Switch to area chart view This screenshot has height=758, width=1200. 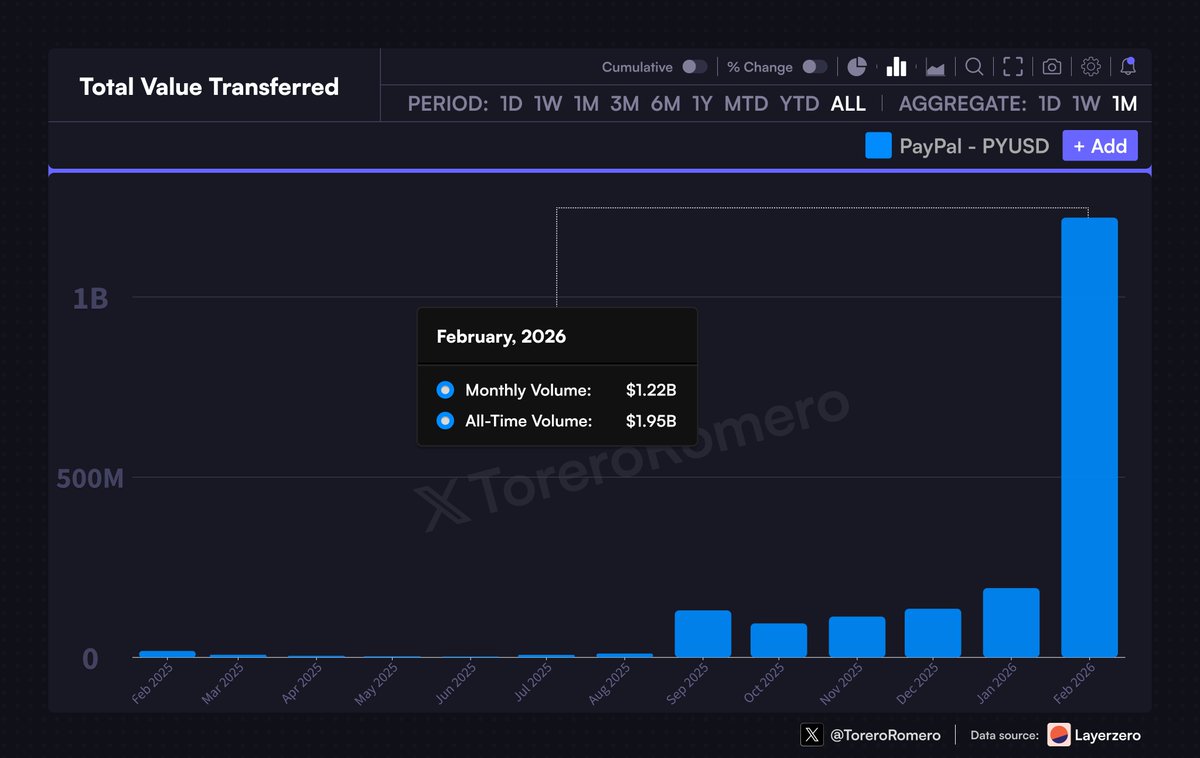935,68
